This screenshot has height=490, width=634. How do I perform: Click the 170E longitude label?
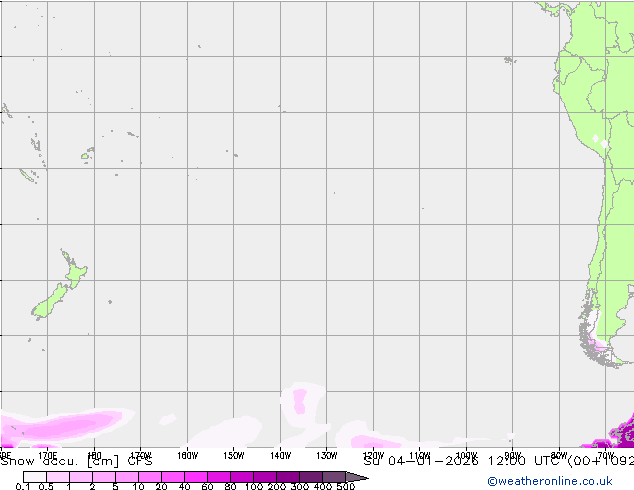coord(47,456)
